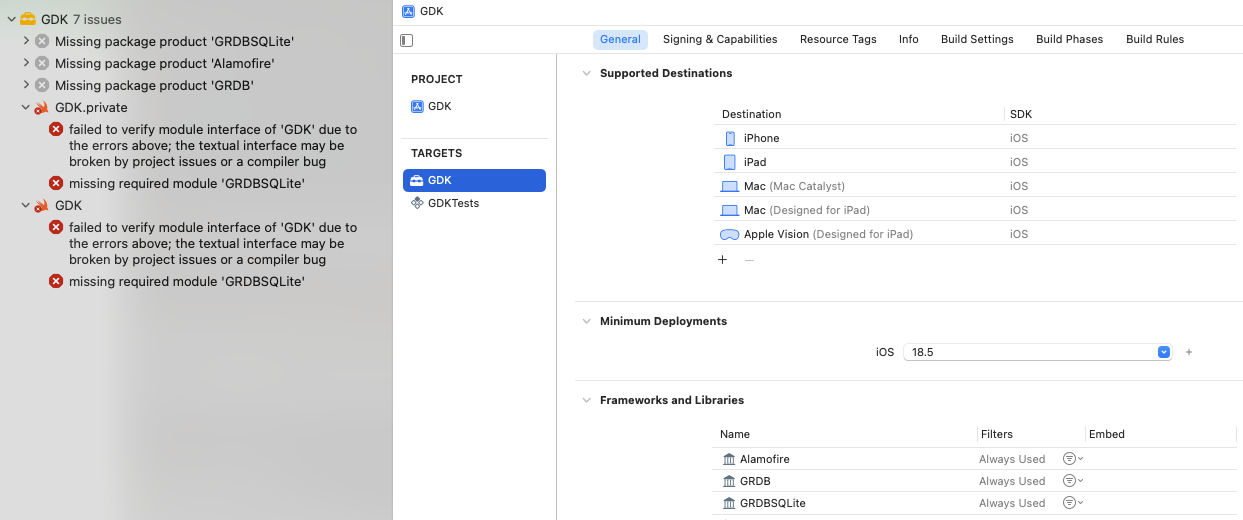Add another minimum deployment platform
This screenshot has width=1243, height=520.
pos(1189,352)
